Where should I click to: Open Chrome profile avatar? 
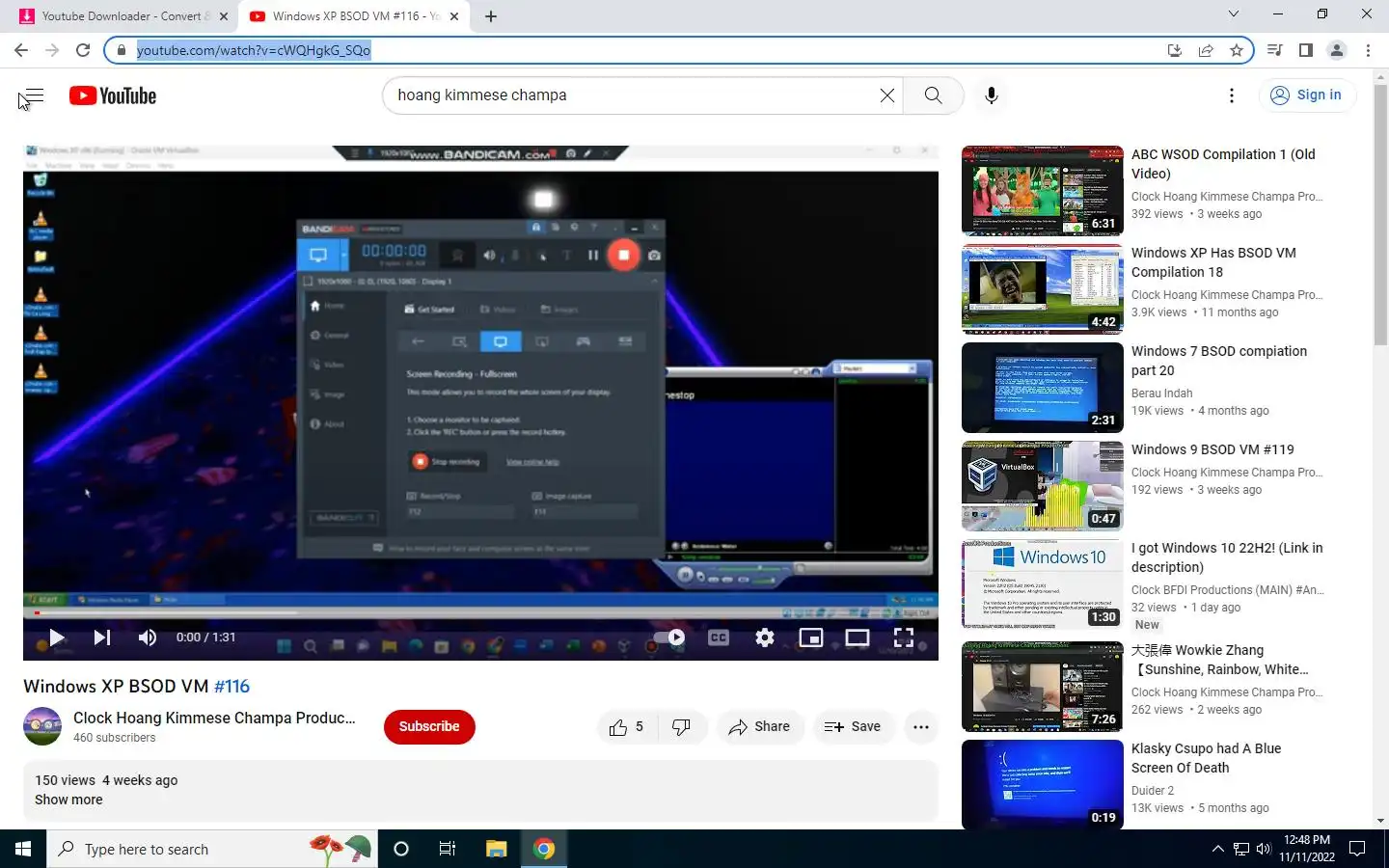(x=1337, y=50)
